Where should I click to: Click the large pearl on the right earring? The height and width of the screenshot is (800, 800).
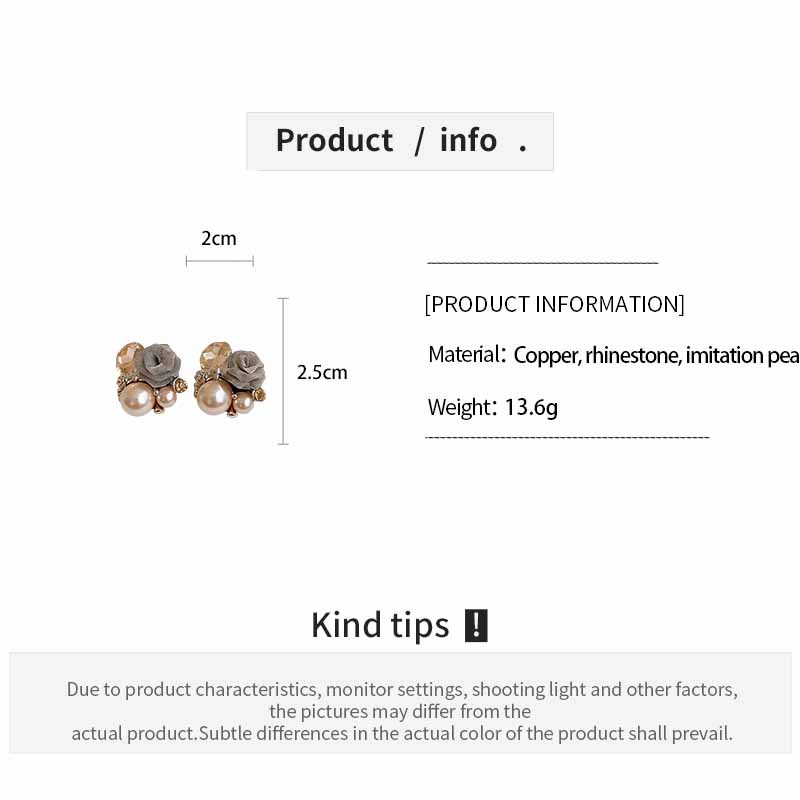coord(215,396)
